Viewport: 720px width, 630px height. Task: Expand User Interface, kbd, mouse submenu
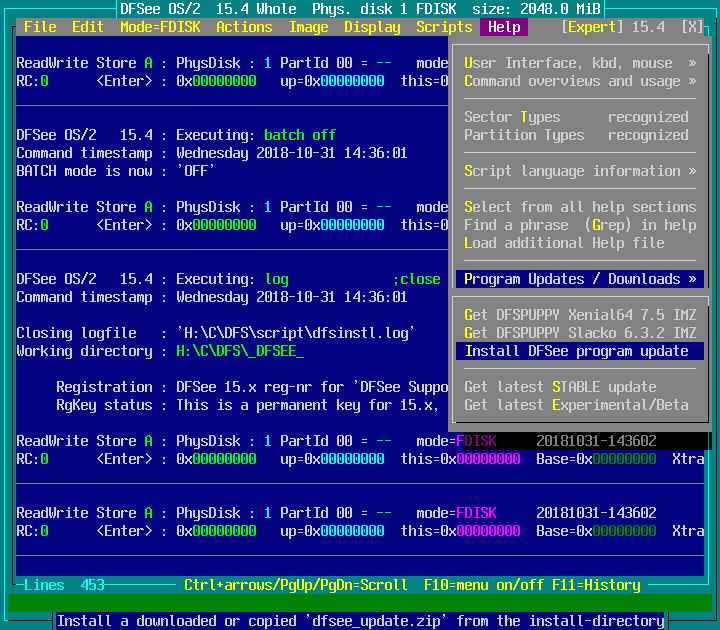580,63
